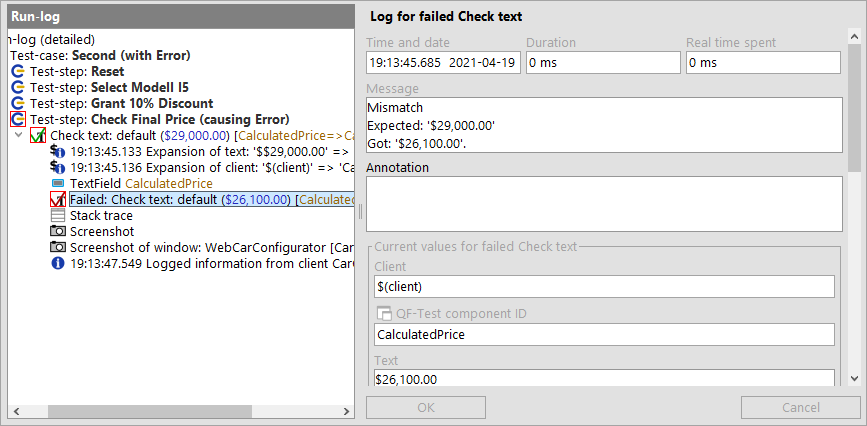867x426 pixels.
Task: Click inside the Annotation text area
Action: [604, 204]
